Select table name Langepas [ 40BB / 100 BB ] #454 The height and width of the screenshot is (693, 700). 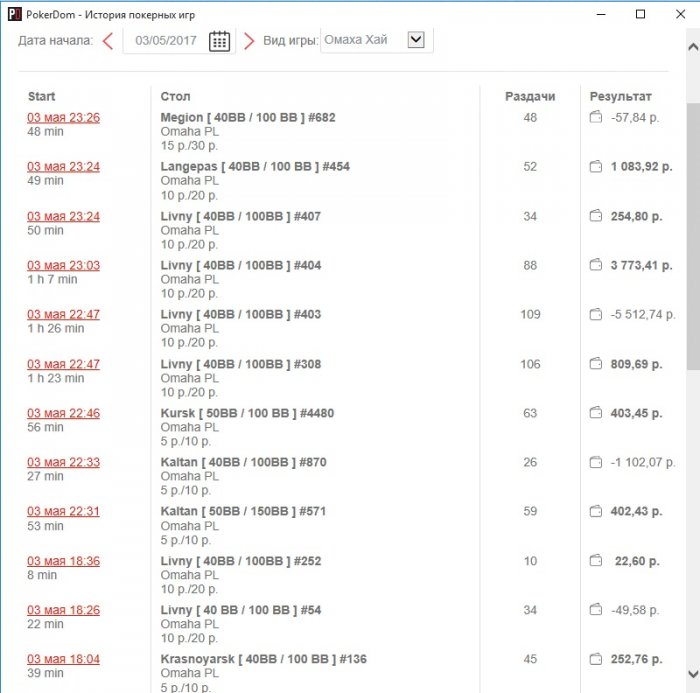[x=255, y=167]
